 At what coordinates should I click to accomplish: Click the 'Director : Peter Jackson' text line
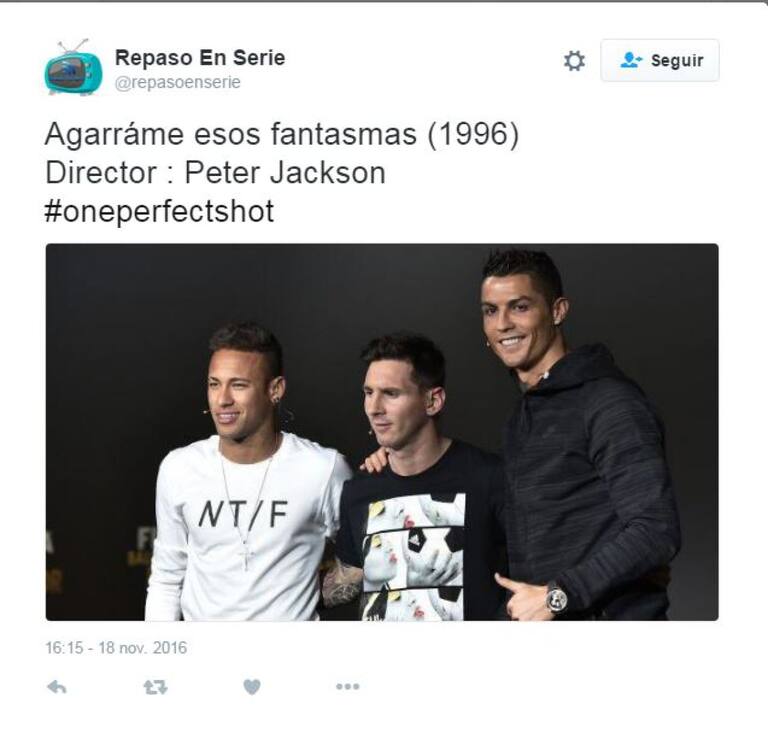pyautogui.click(x=216, y=173)
